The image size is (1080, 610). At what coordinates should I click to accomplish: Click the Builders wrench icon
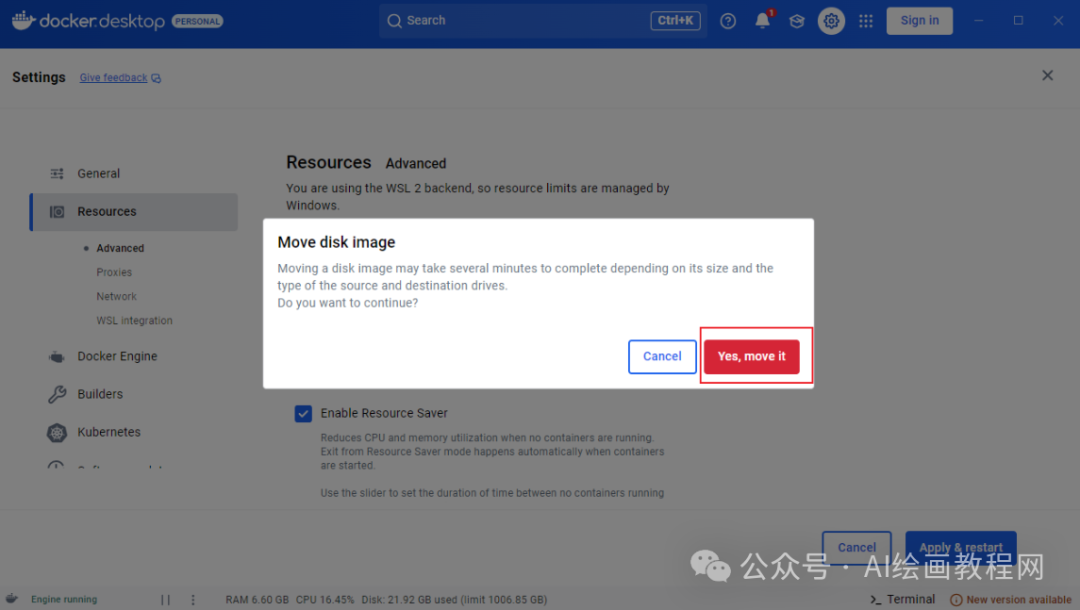(x=57, y=394)
